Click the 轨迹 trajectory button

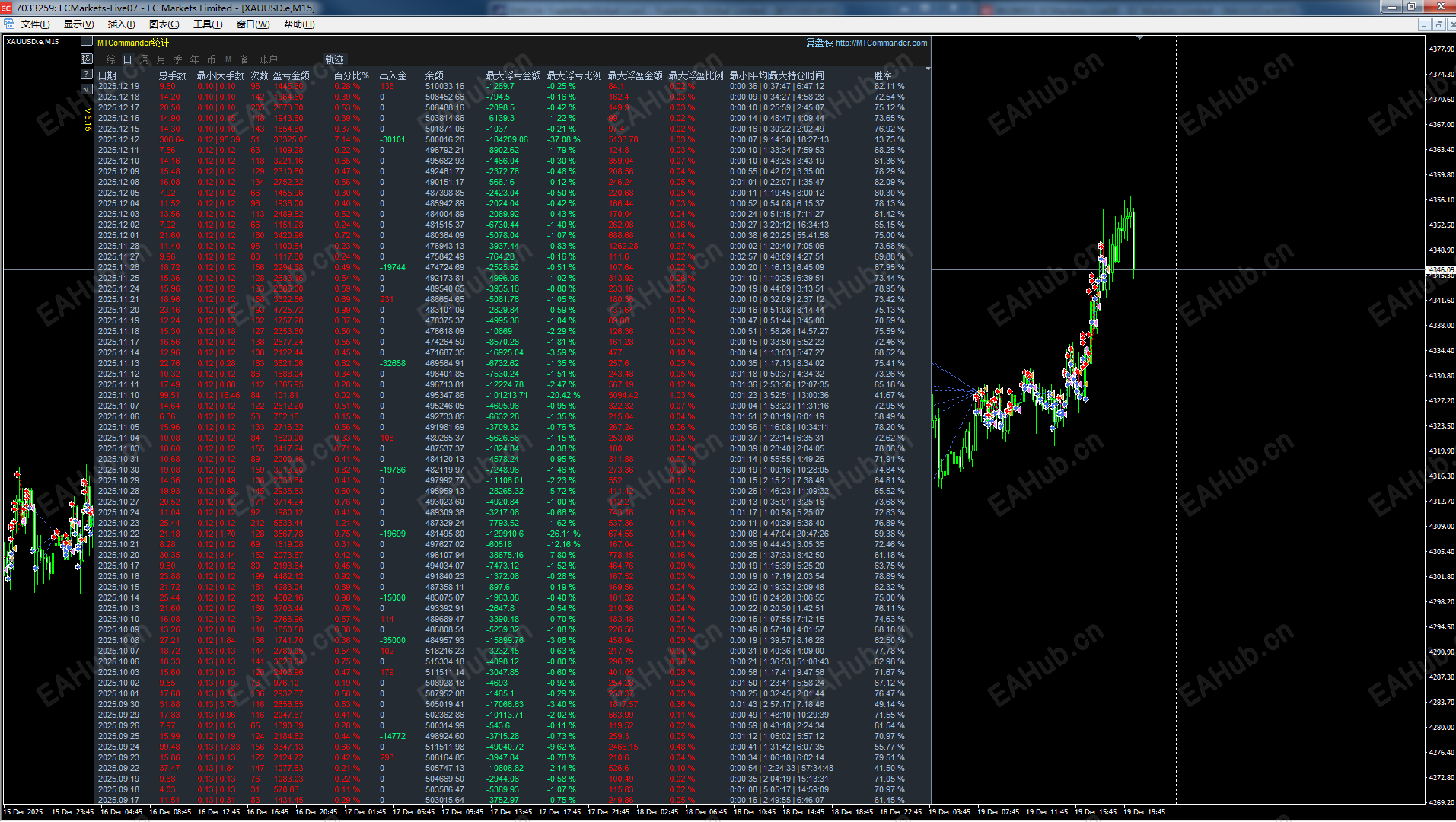335,59
